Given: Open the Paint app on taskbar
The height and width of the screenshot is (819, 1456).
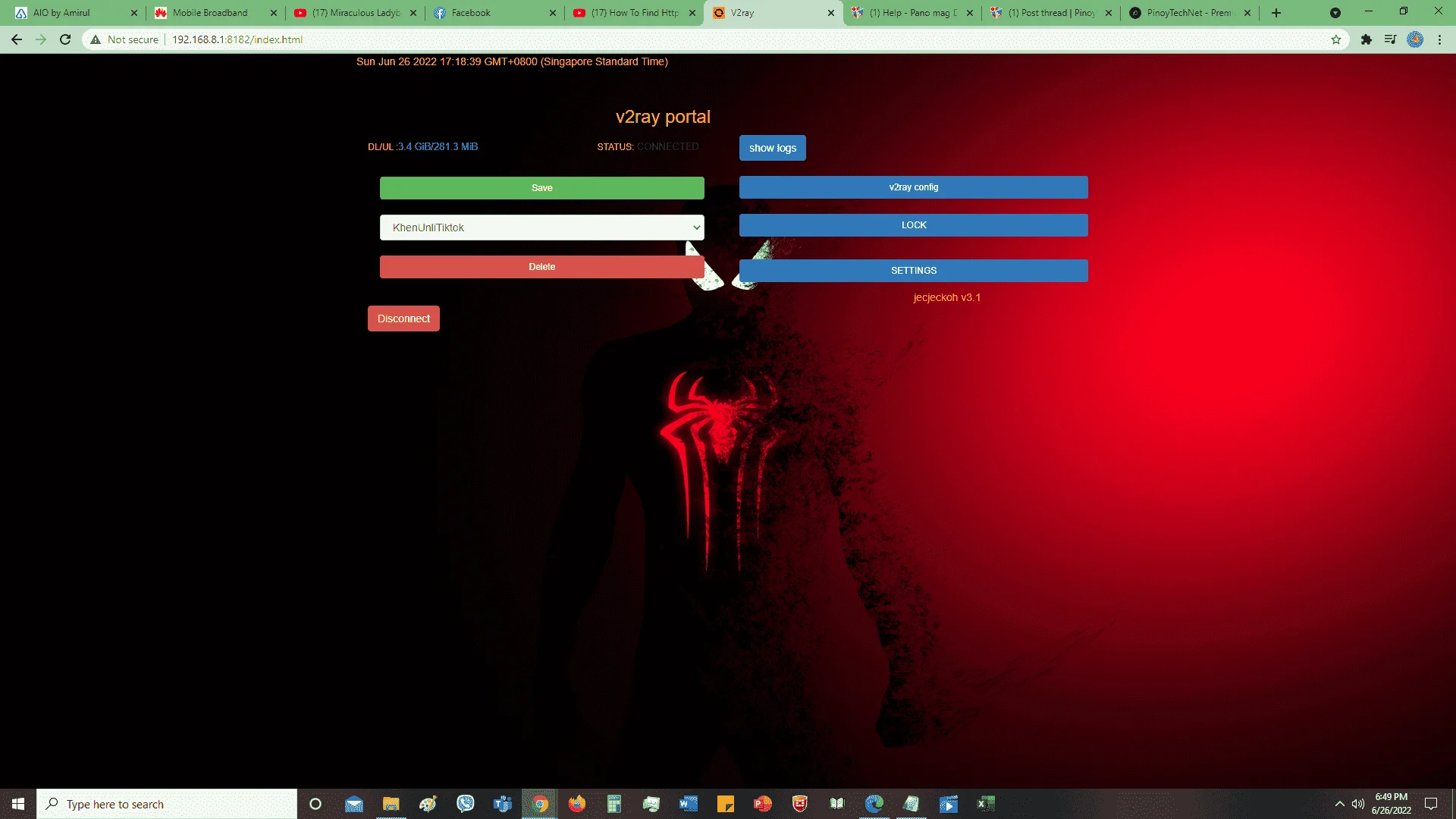Looking at the screenshot, I should 428,804.
